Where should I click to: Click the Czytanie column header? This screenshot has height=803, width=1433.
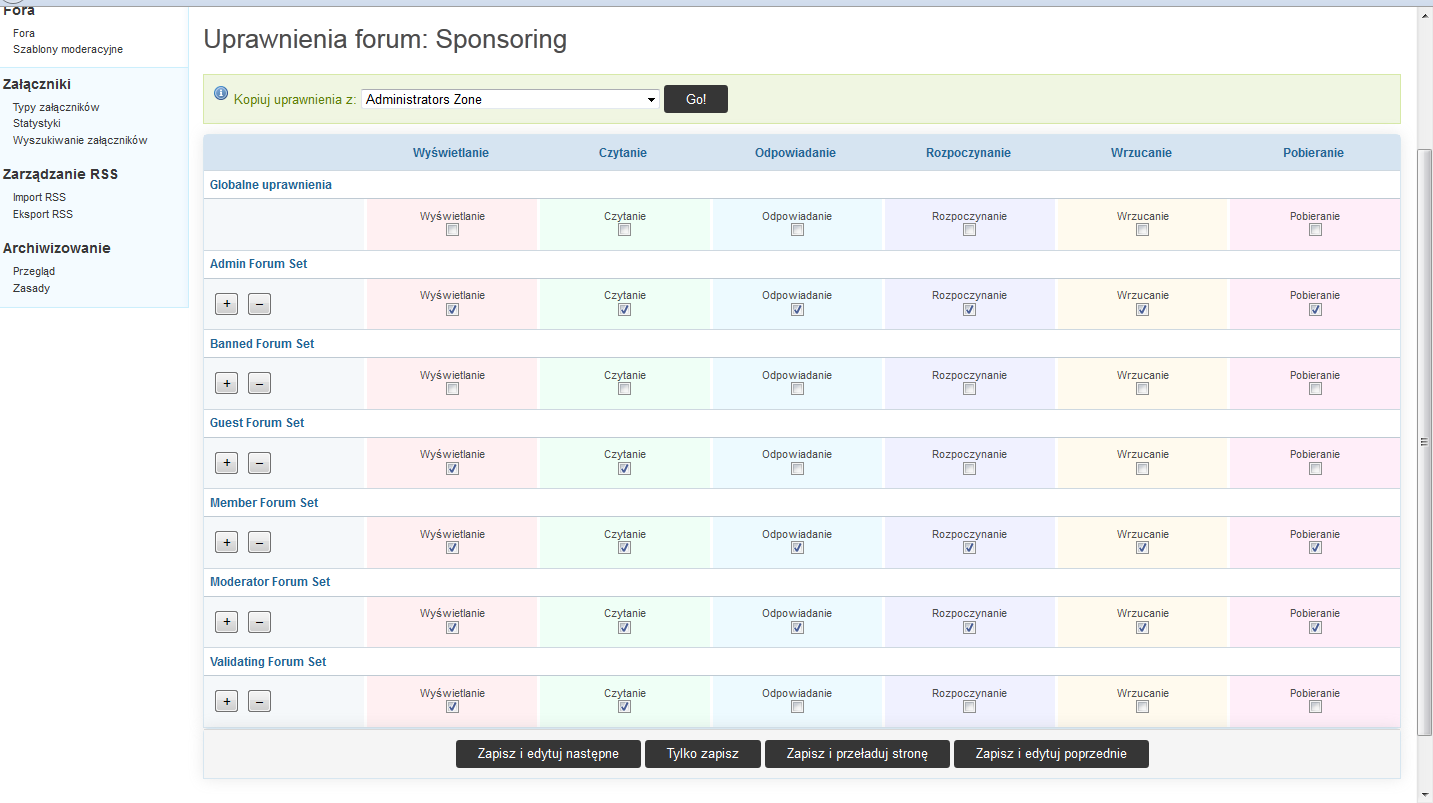click(623, 153)
